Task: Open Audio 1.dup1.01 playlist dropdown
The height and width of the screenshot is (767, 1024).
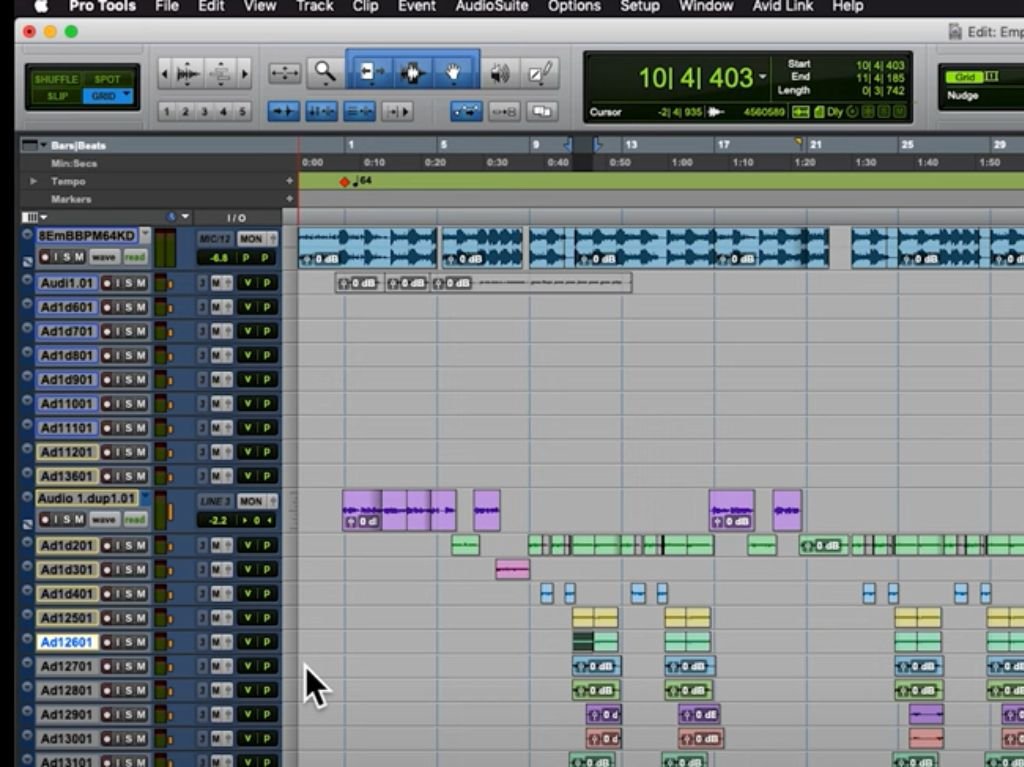Action: pyautogui.click(x=145, y=498)
